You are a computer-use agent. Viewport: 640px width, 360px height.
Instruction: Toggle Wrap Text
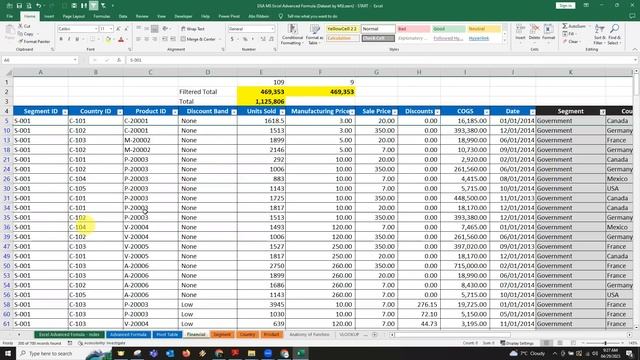193,29
